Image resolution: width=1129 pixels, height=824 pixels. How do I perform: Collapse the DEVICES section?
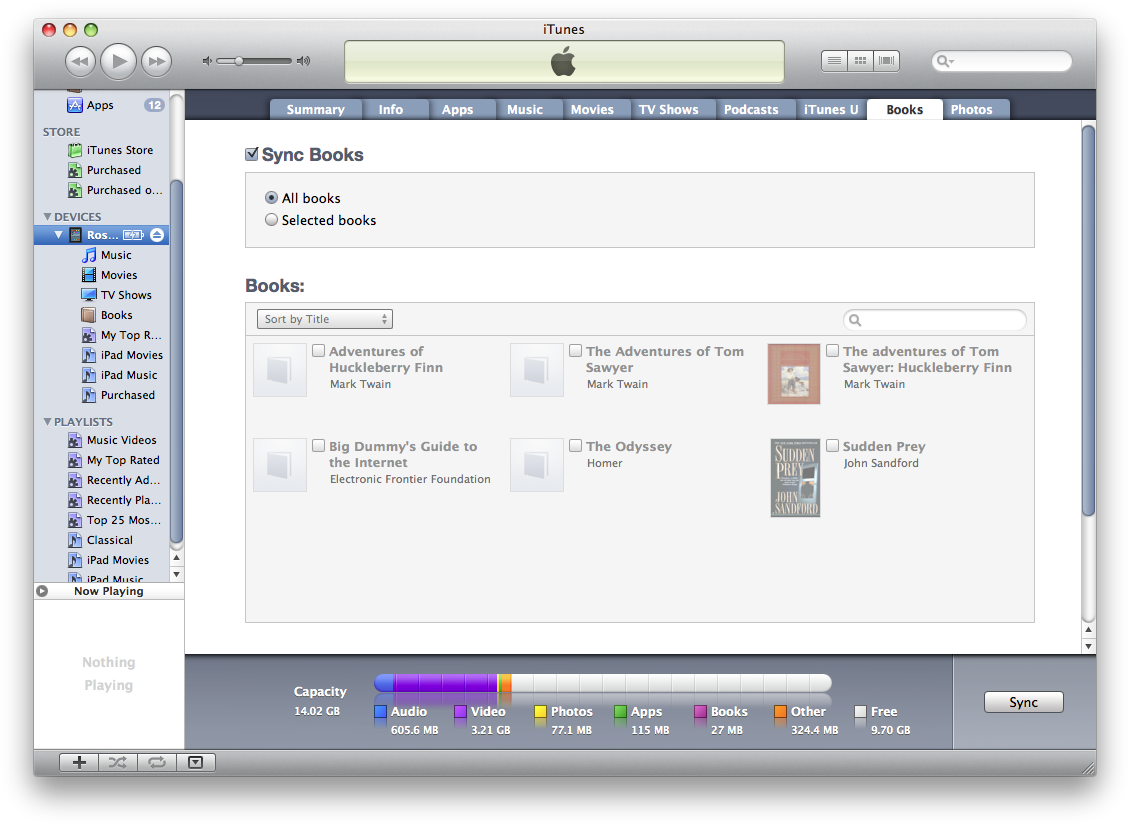48,217
